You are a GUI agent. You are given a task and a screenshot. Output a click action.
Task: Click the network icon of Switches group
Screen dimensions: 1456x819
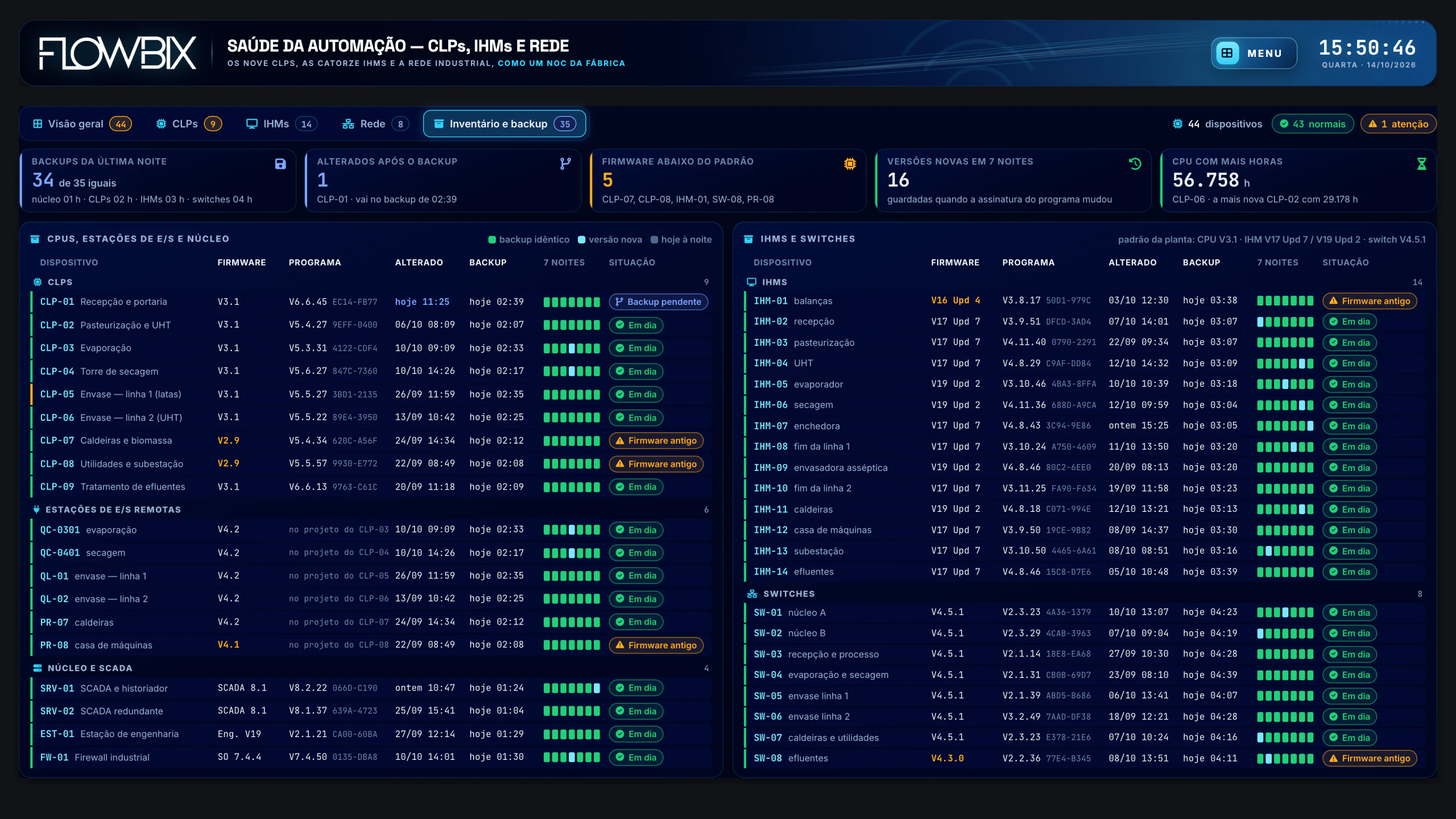click(752, 594)
